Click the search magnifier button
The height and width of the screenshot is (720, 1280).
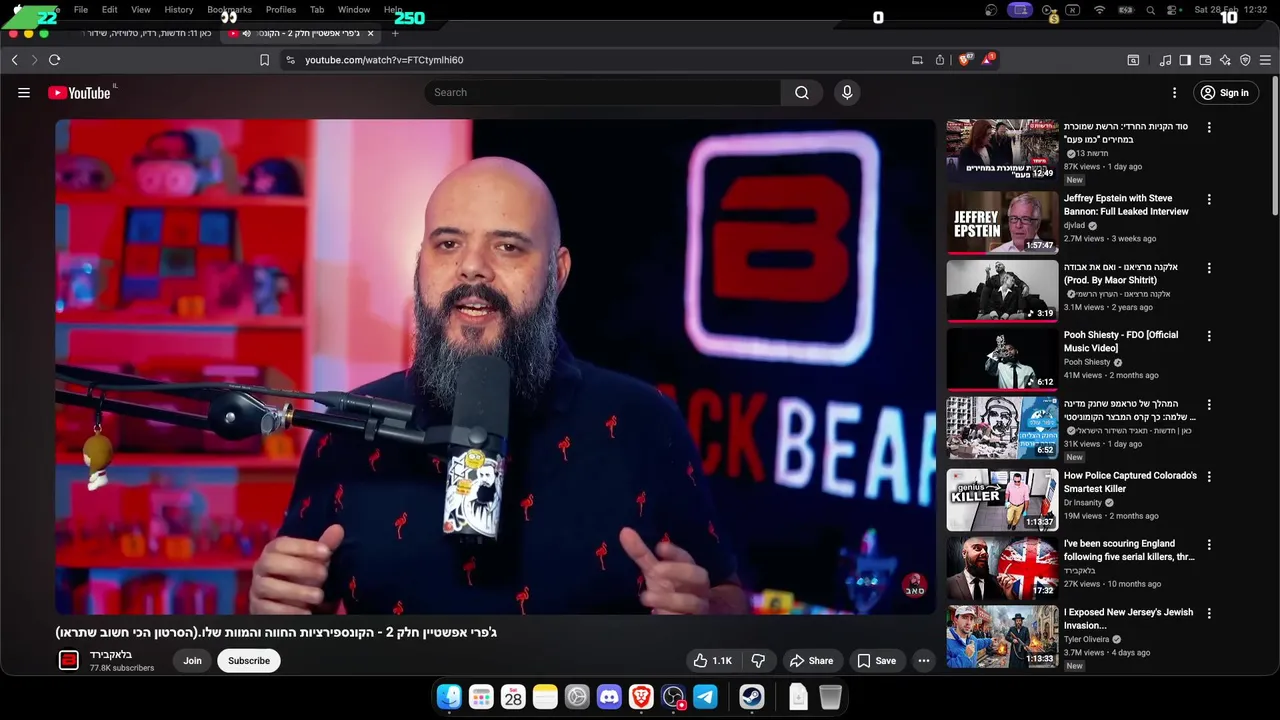click(x=802, y=93)
